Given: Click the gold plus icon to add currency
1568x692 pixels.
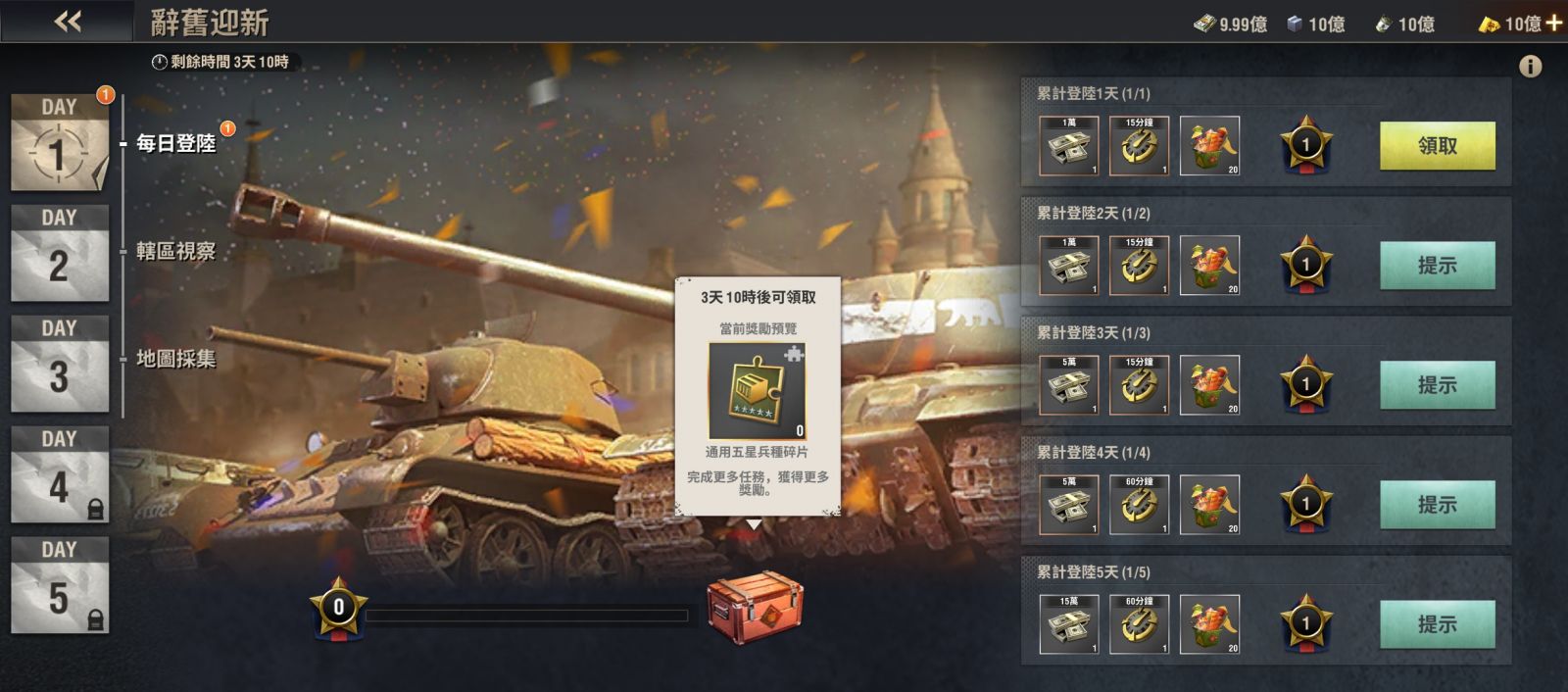Looking at the screenshot, I should (1554, 23).
